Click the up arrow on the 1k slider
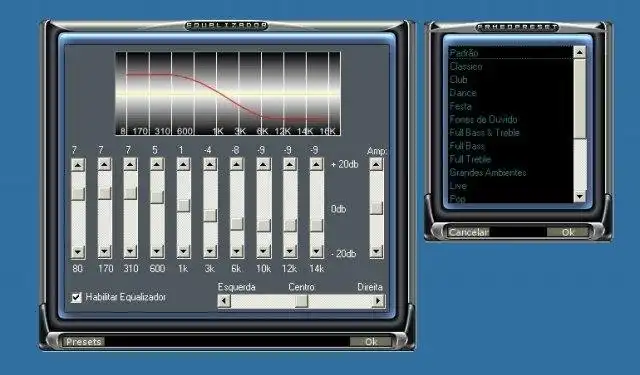This screenshot has height=375, width=640. pos(184,165)
